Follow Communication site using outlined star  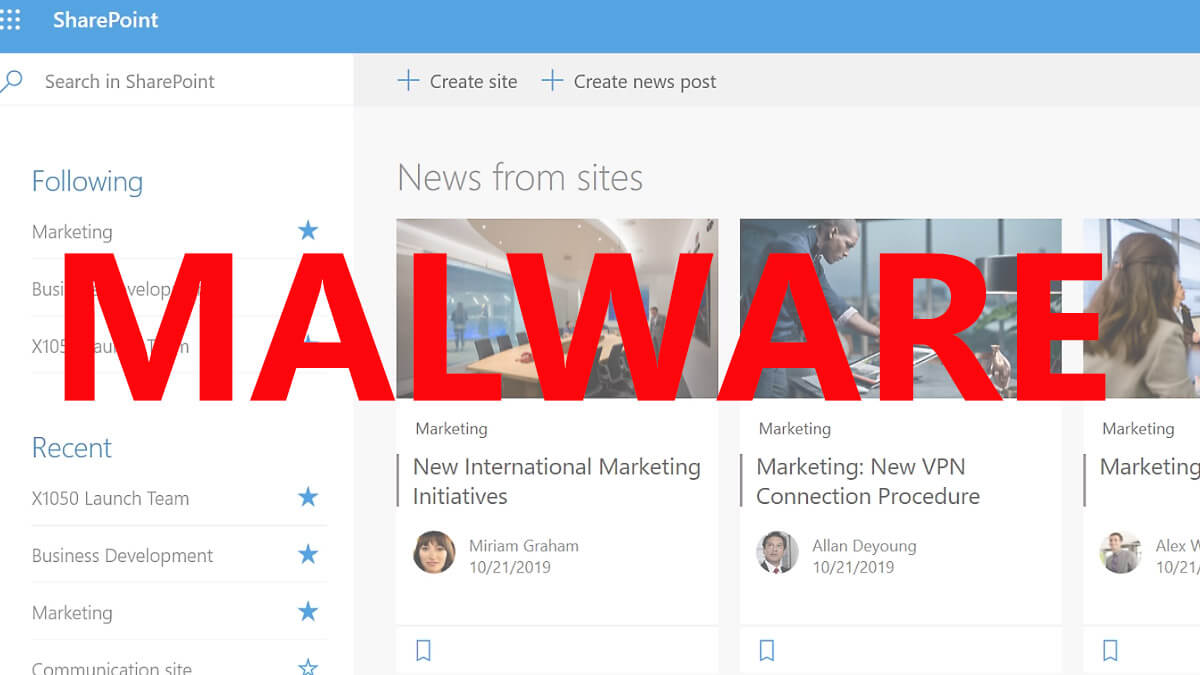(308, 667)
